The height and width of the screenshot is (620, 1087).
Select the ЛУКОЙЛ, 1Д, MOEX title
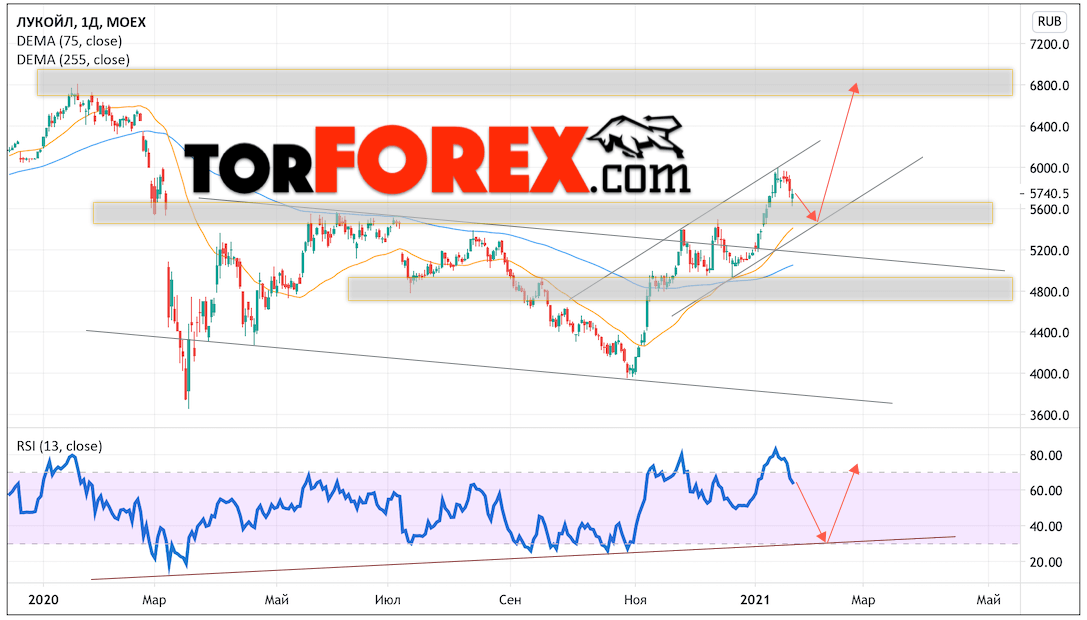tap(81, 22)
